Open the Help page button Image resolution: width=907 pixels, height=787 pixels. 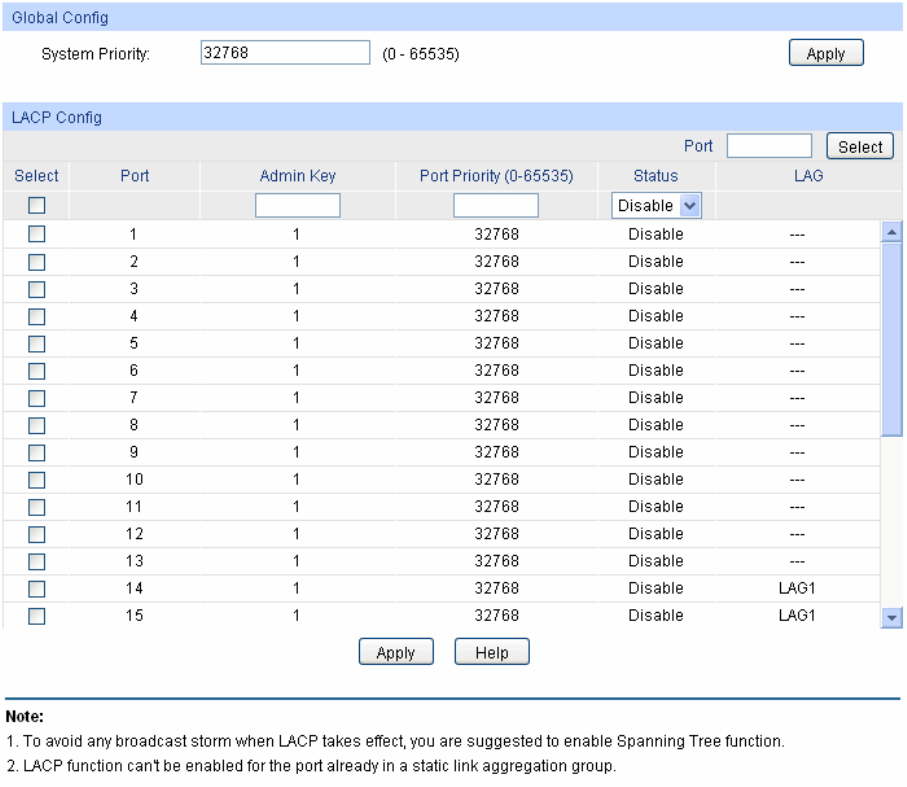click(491, 653)
